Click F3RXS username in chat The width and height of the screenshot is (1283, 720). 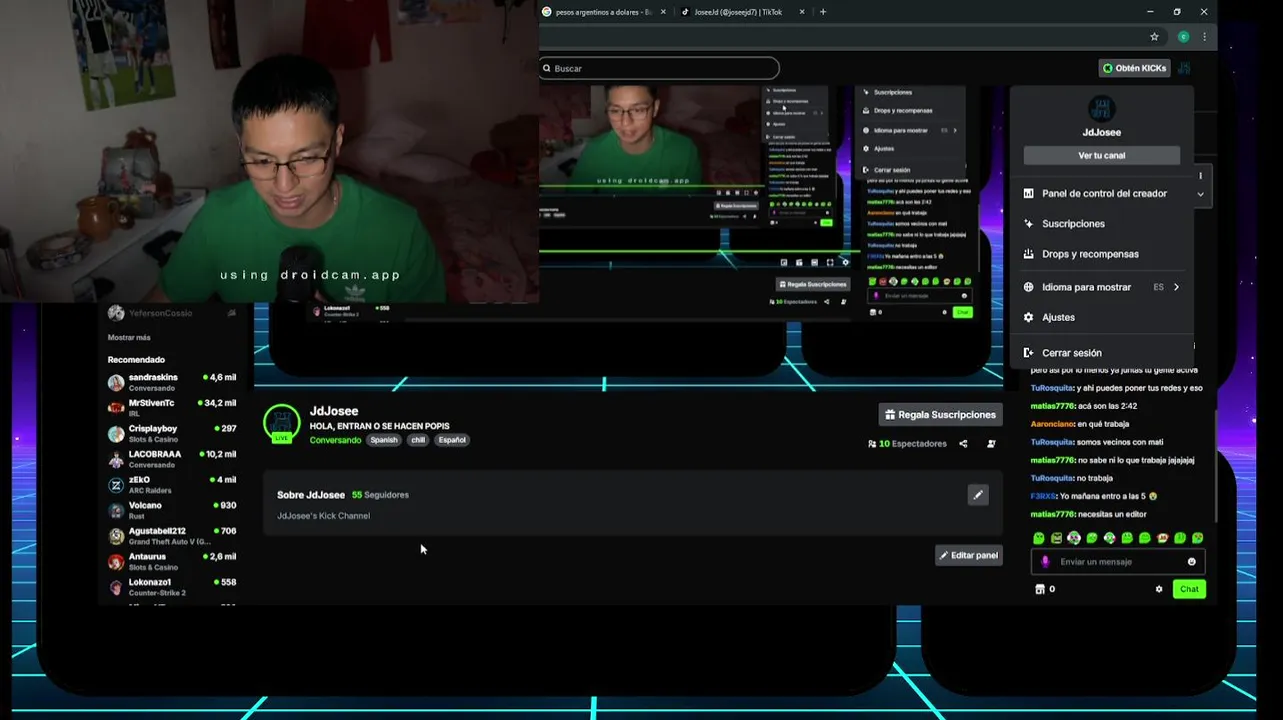pos(1043,496)
